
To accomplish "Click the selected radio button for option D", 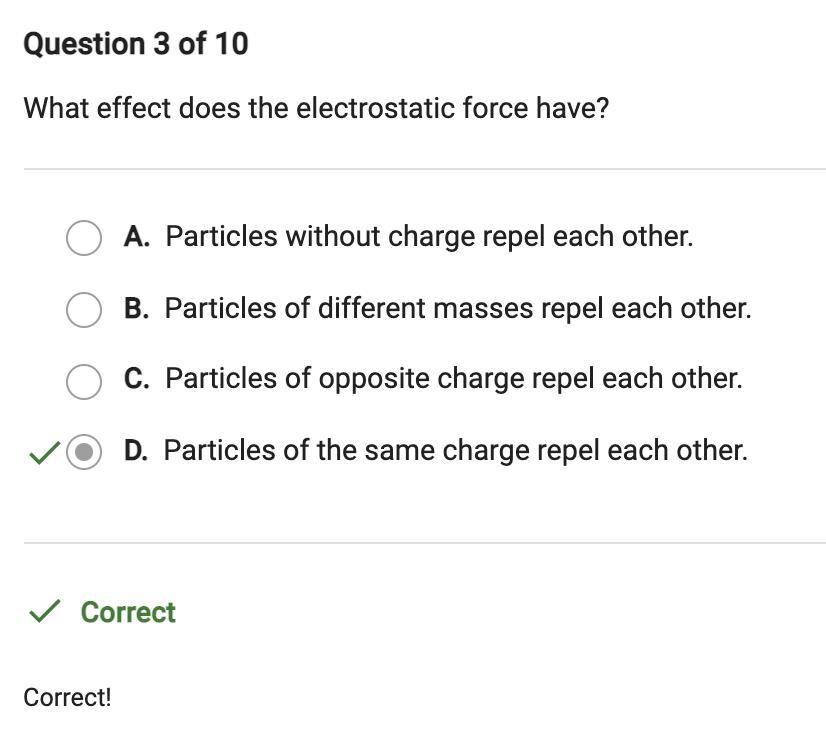I will coord(84,452).
